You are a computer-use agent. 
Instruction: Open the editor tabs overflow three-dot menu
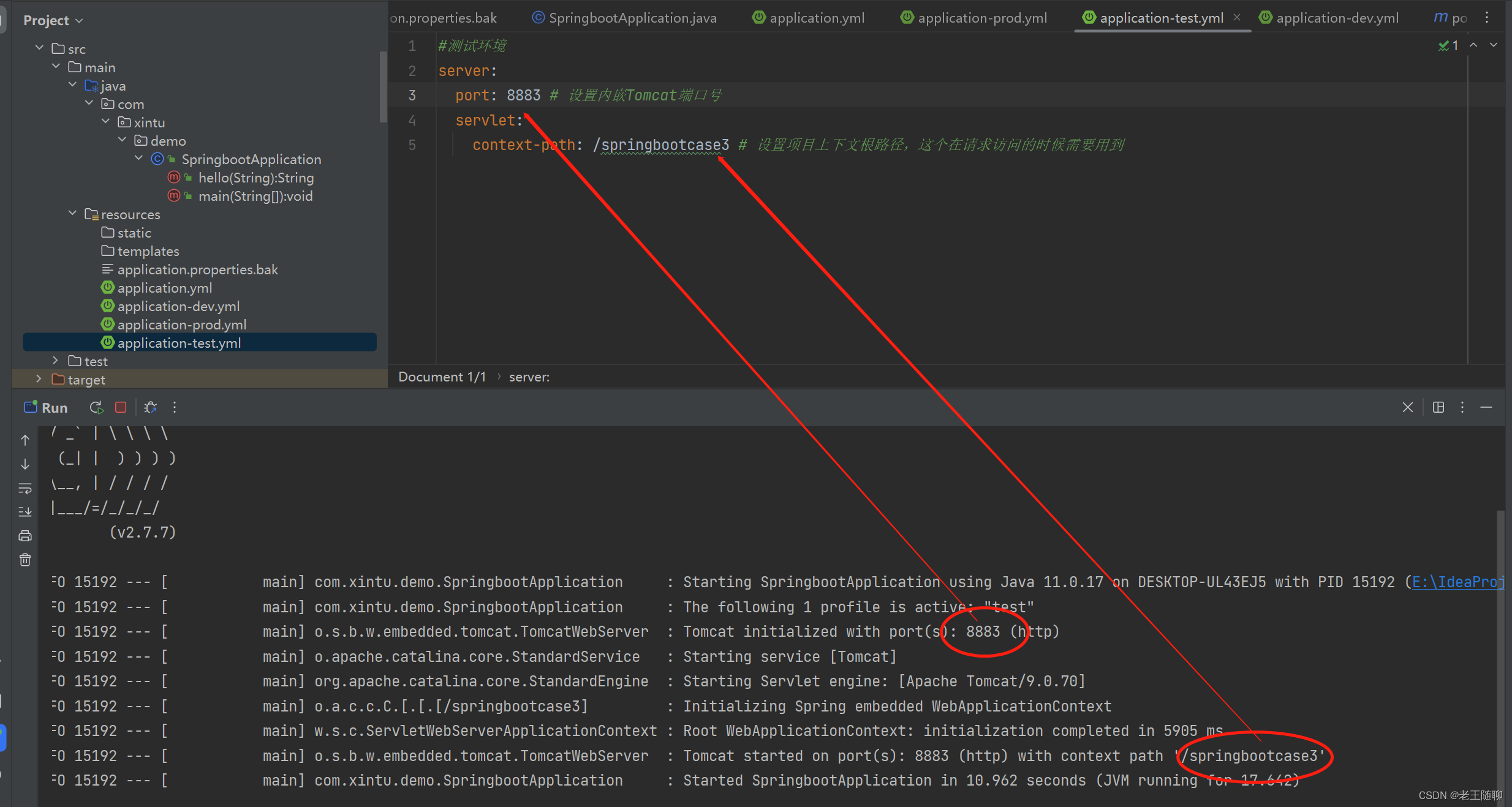pos(1487,18)
